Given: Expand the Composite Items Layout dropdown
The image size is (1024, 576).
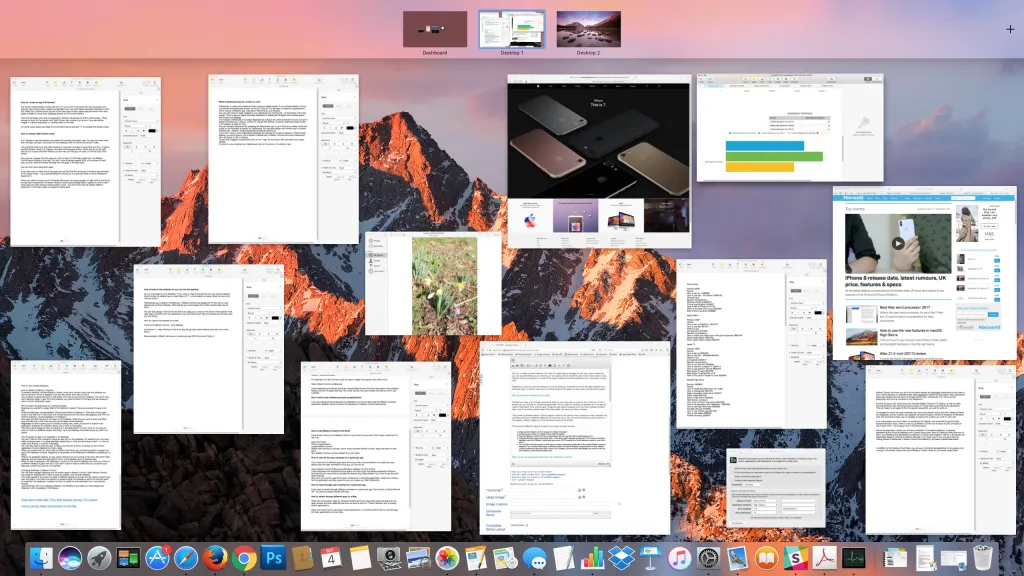Looking at the screenshot, I should 520,525.
